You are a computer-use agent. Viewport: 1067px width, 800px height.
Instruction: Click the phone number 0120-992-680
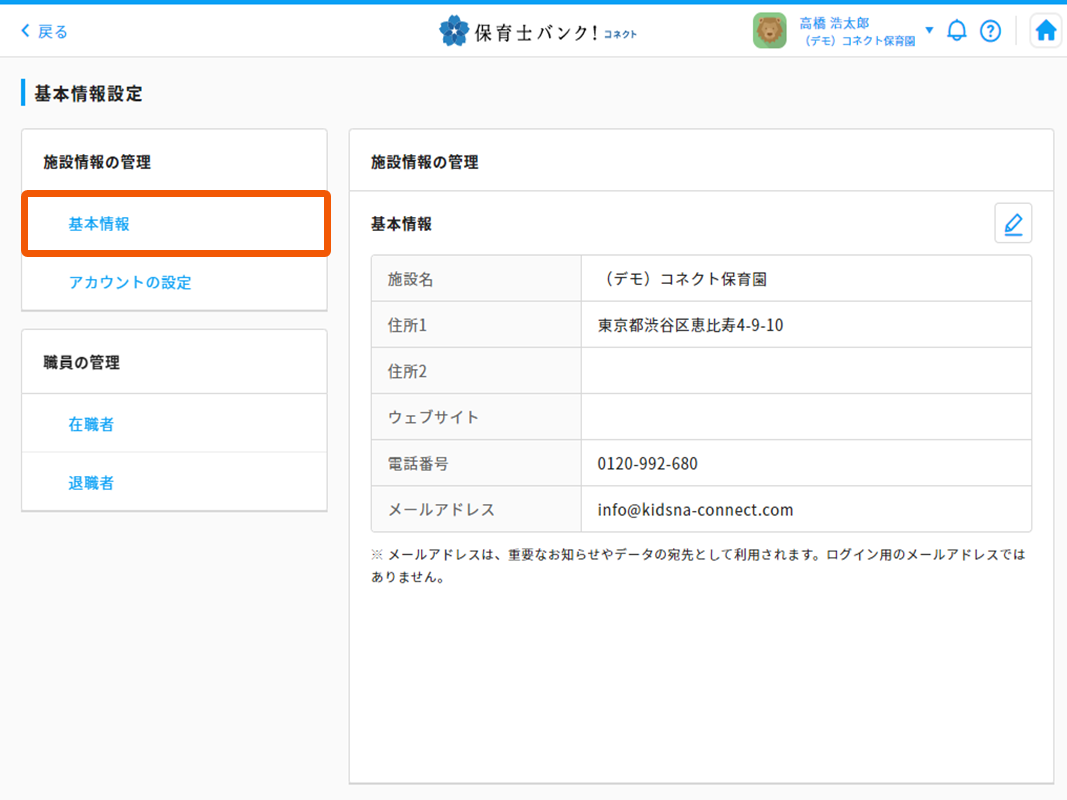point(647,463)
